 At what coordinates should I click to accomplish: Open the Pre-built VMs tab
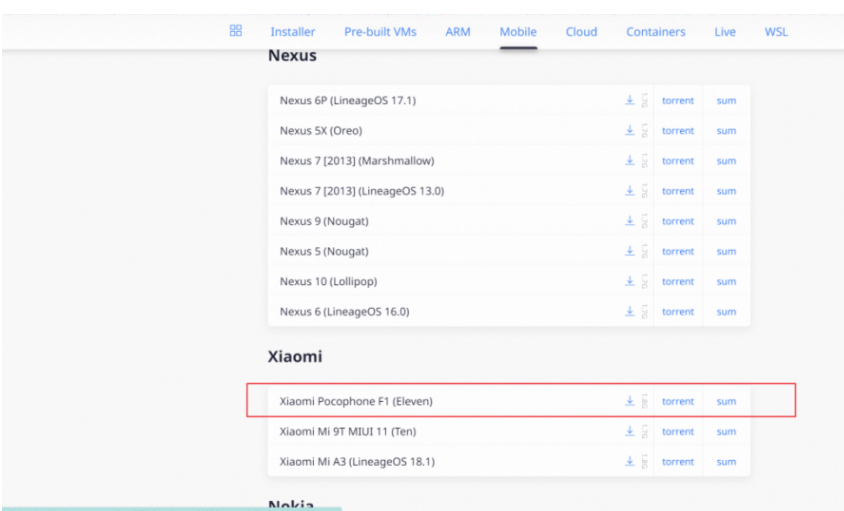(x=381, y=32)
